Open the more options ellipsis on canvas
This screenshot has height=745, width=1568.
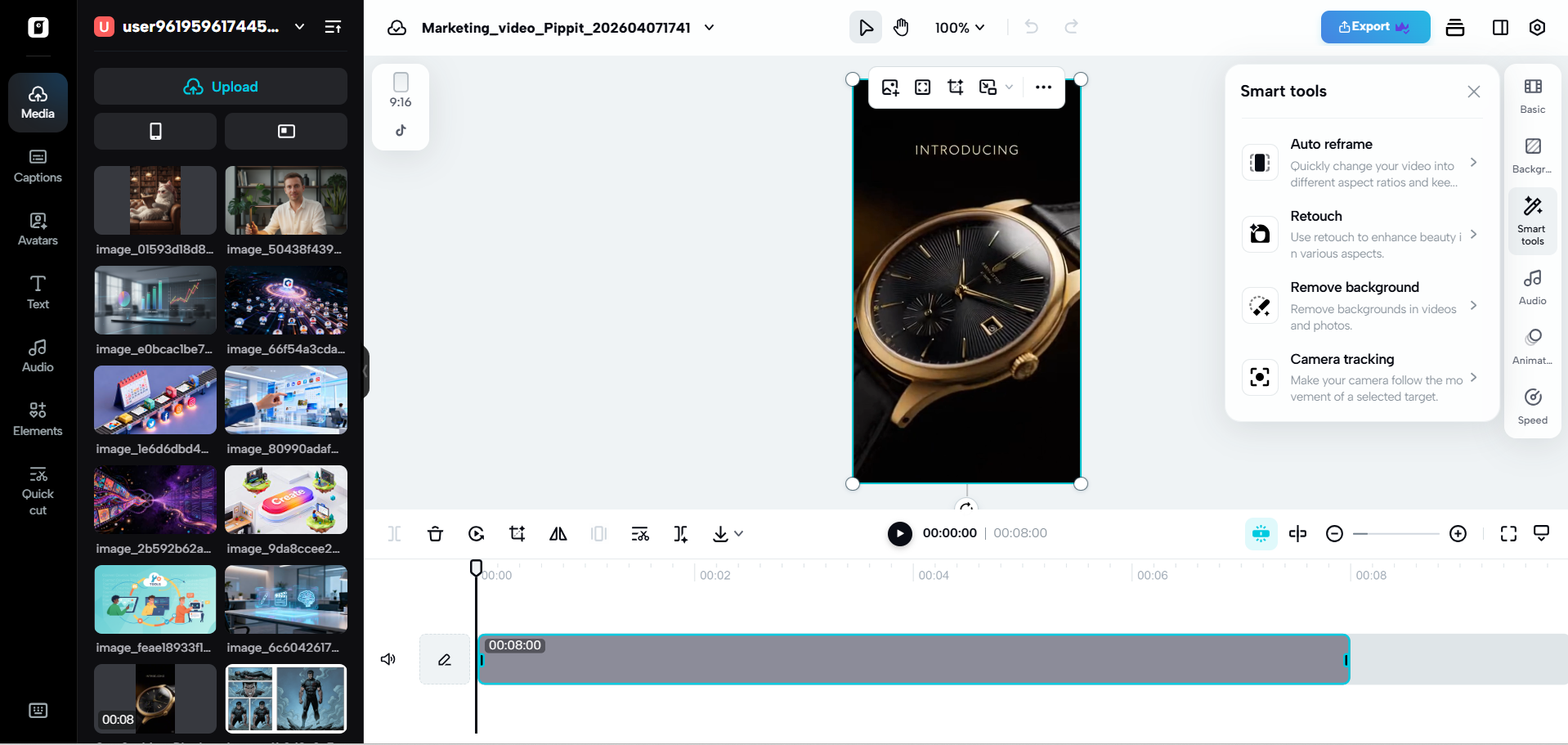tap(1043, 88)
